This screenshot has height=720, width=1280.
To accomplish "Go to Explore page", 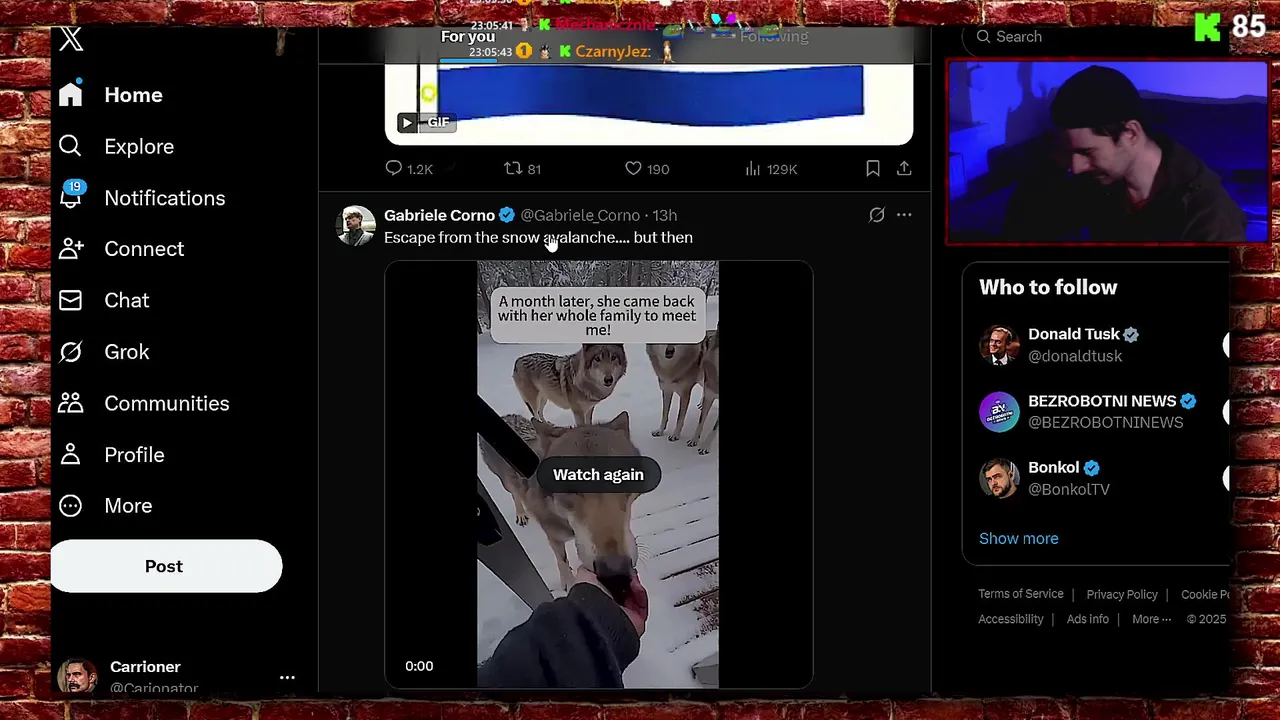I will coord(139,146).
